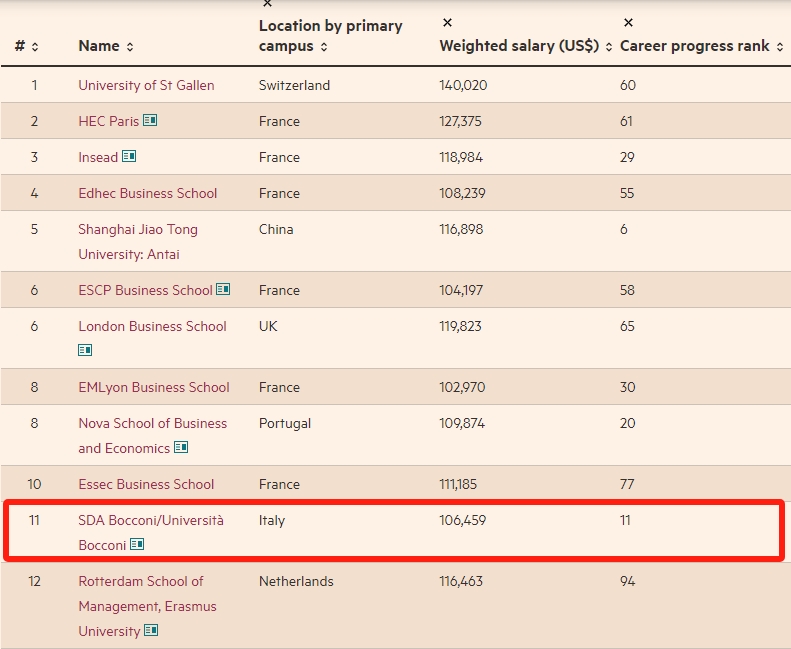791x649 pixels.
Task: Open Insead school link
Action: (x=98, y=157)
